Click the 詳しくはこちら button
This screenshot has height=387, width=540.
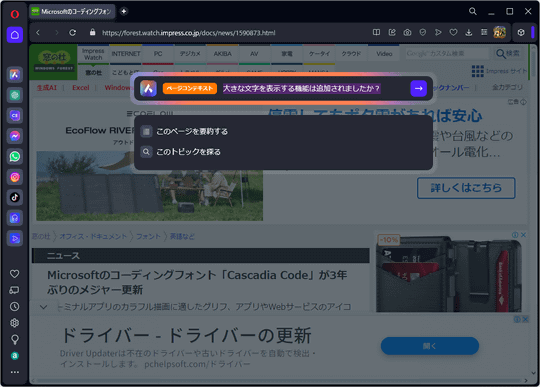pos(466,188)
